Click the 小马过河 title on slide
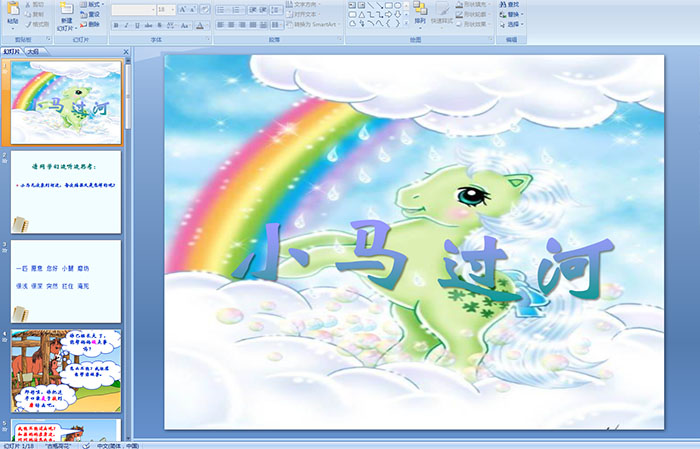The height and width of the screenshot is (449, 700). (x=422, y=261)
